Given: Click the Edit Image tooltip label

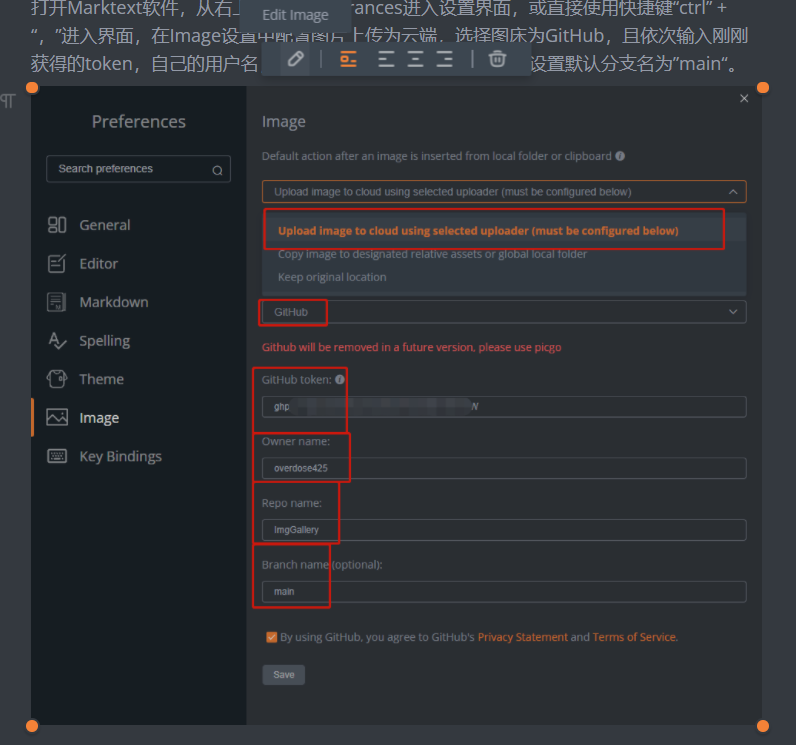Looking at the screenshot, I should 295,15.
